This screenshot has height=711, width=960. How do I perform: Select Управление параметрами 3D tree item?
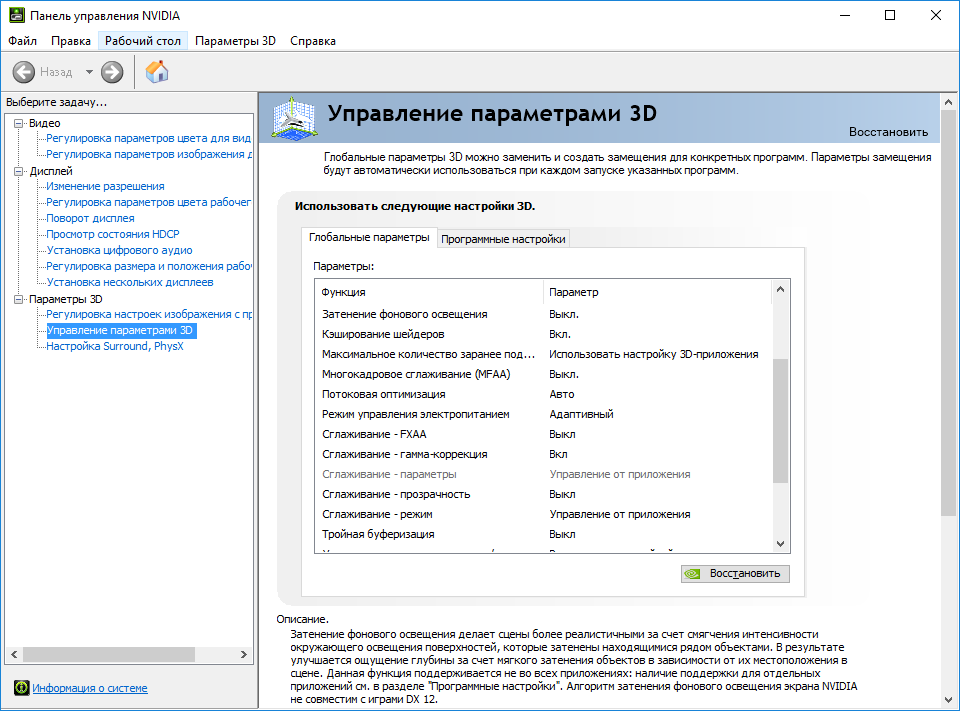[x=120, y=330]
